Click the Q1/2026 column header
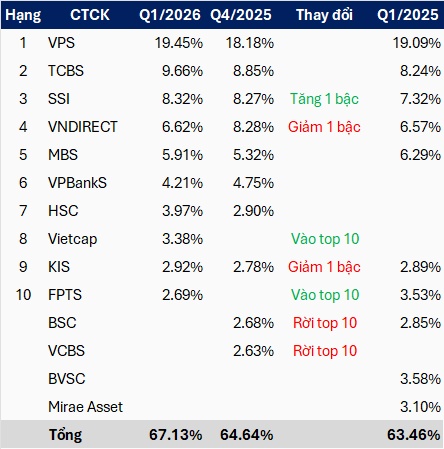 click(170, 15)
